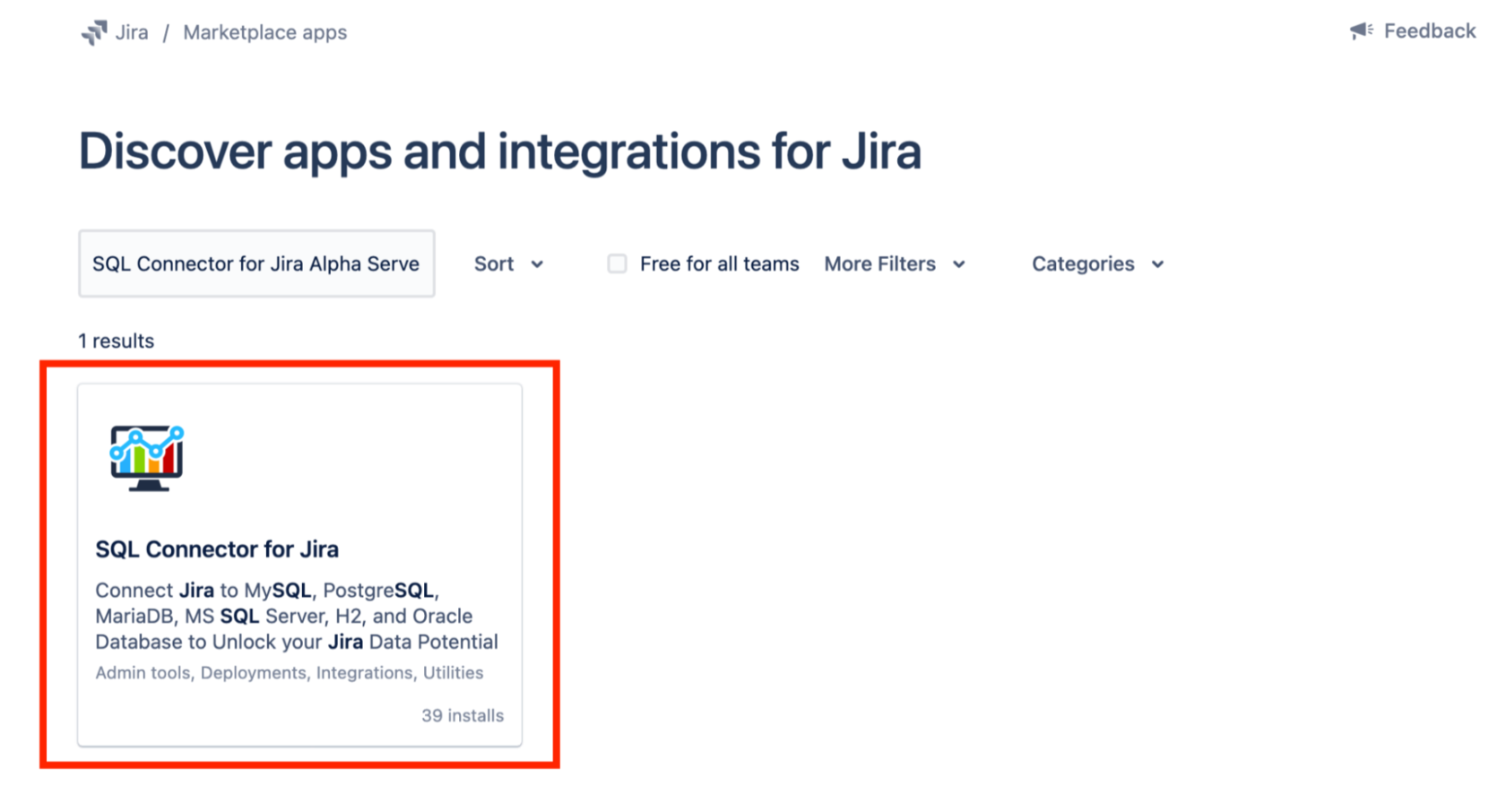Click the search input field

point(256,263)
